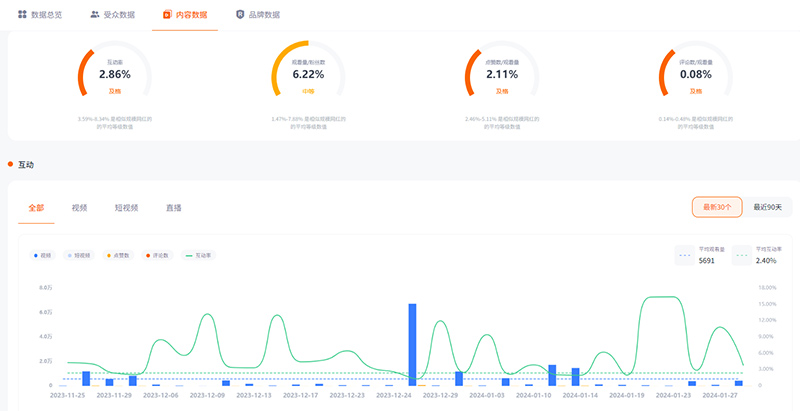The width and height of the screenshot is (800, 411).
Task: Select the 最新30个 range button
Action: [717, 207]
